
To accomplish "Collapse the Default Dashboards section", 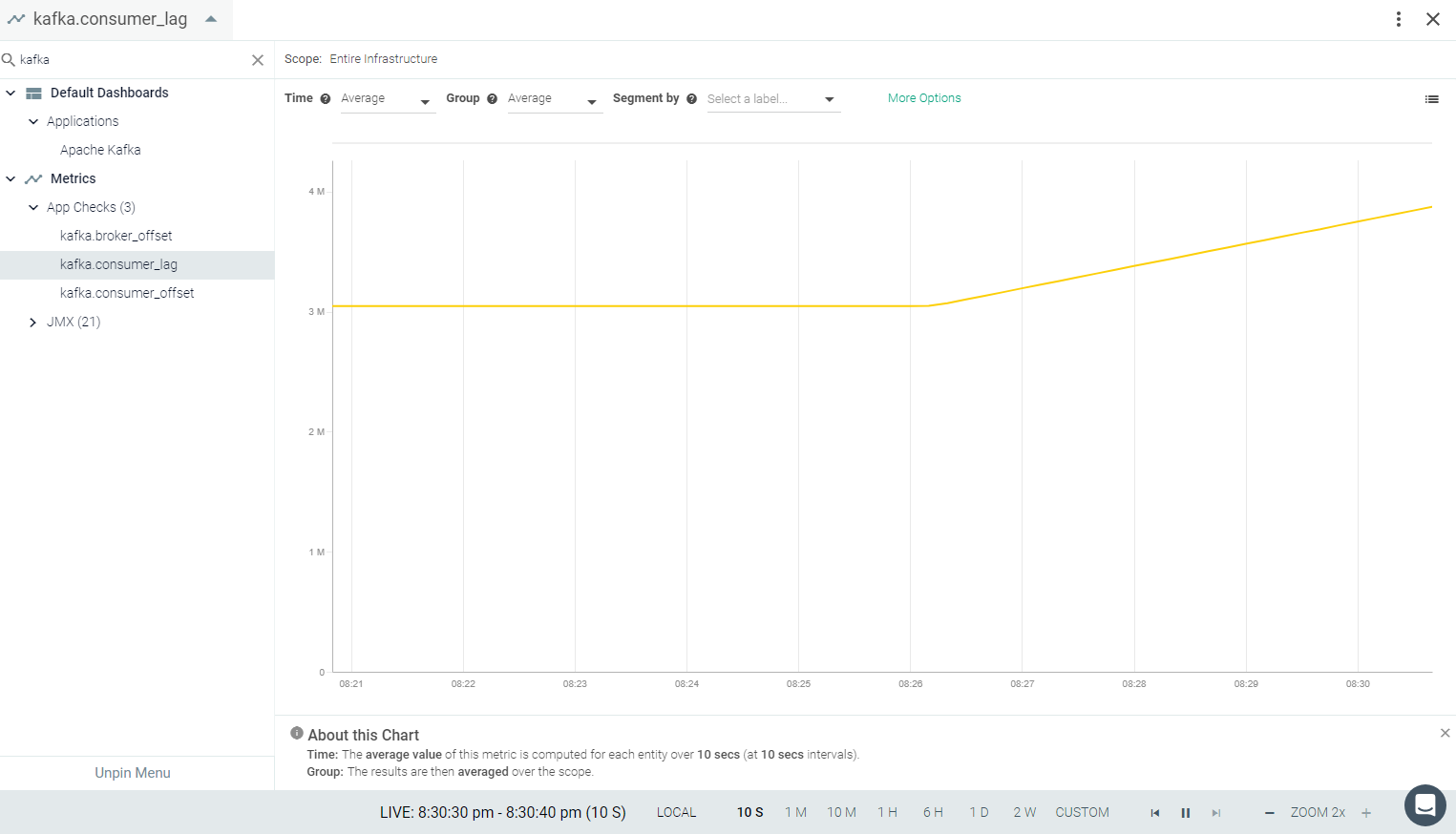I will pyautogui.click(x=11, y=93).
